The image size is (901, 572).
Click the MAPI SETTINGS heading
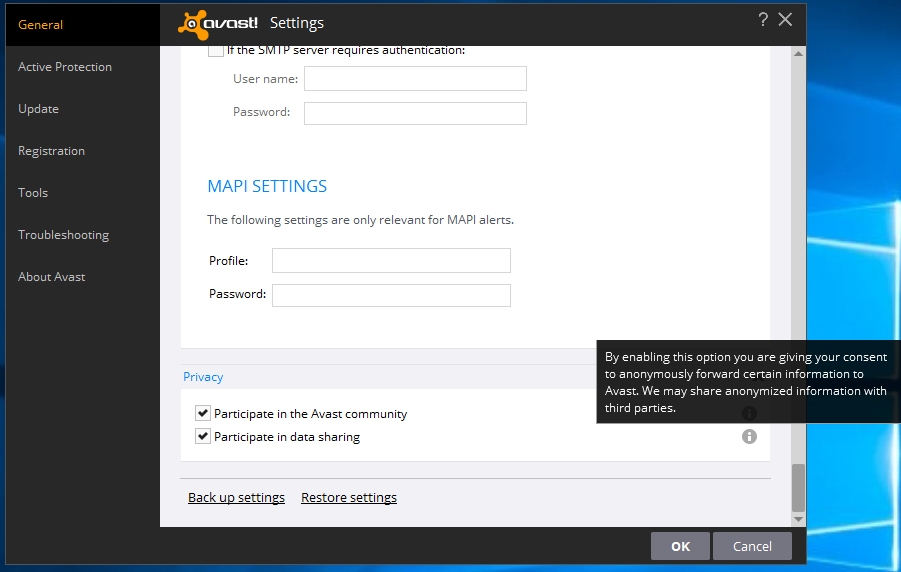[x=267, y=186]
